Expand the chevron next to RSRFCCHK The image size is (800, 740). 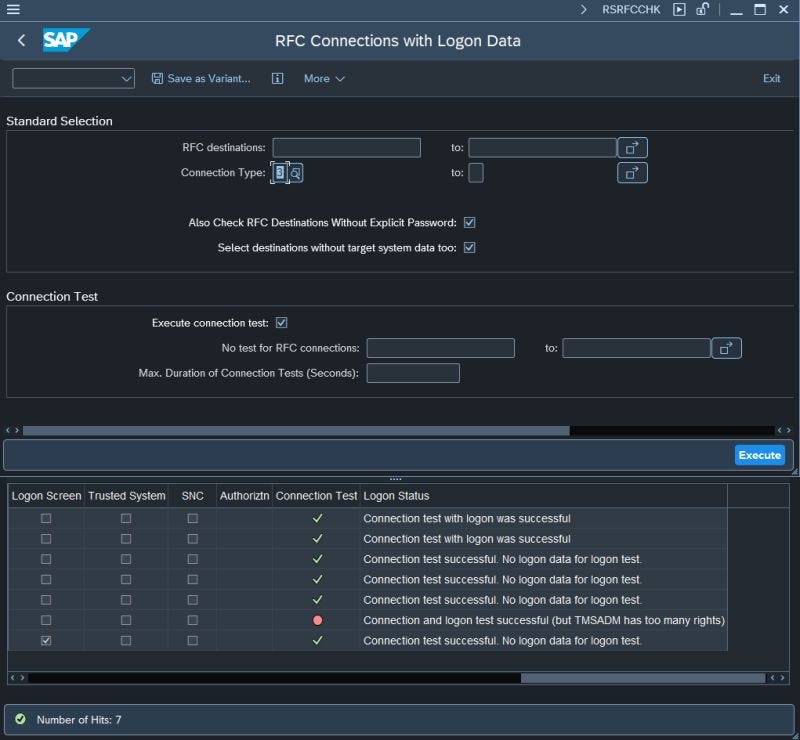583,10
